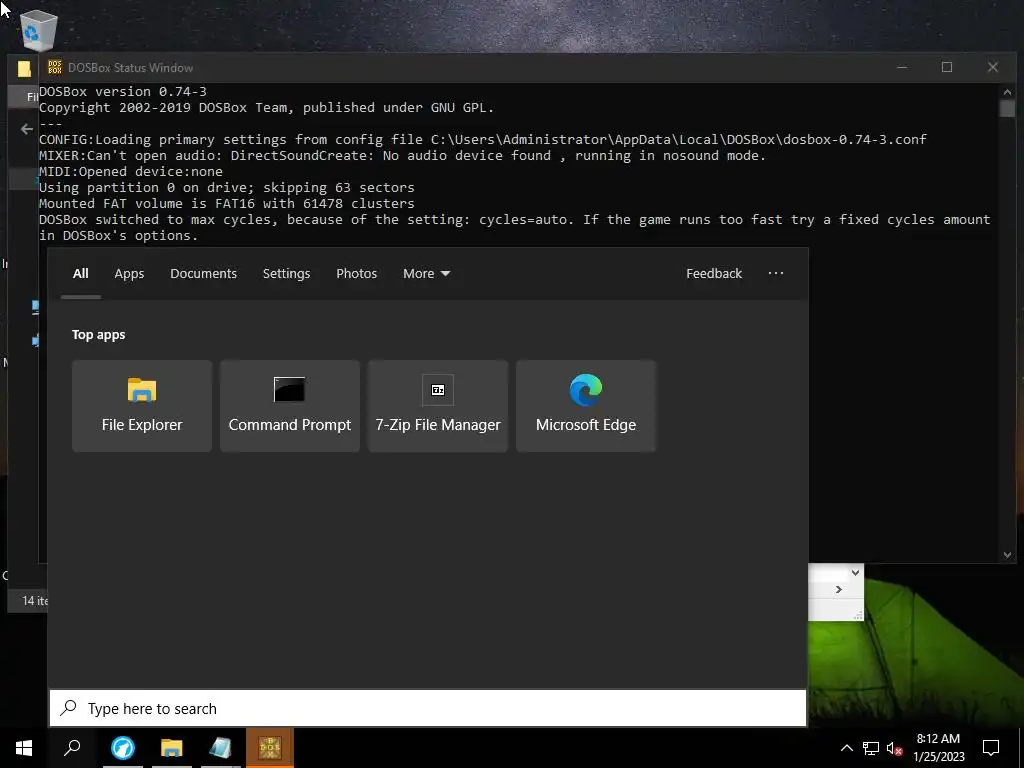Expand the More dropdown in search
The width and height of the screenshot is (1024, 768).
pyautogui.click(x=426, y=274)
